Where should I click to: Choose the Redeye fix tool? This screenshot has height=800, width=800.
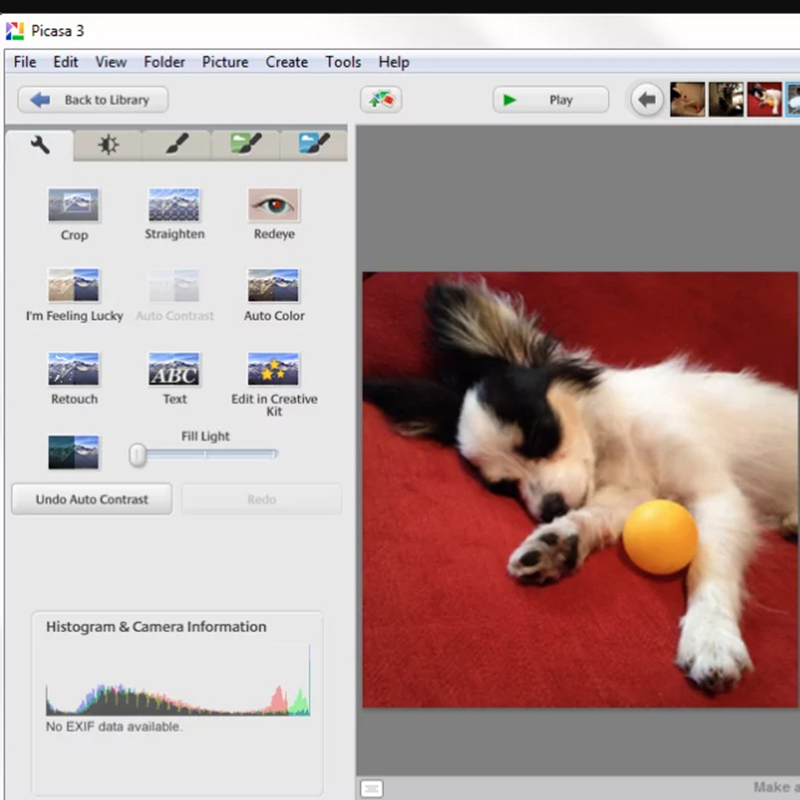coord(274,205)
